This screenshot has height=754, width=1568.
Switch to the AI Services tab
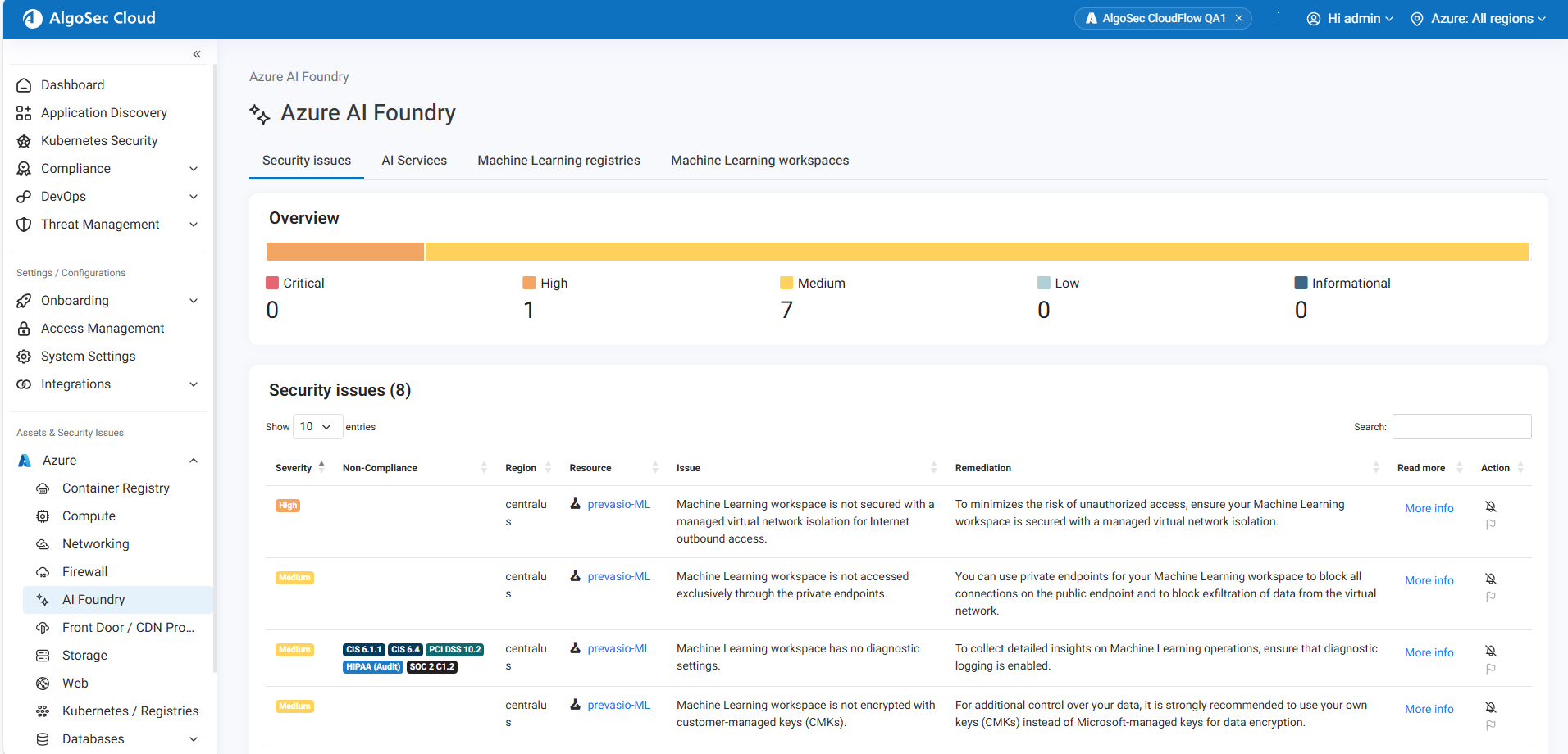pos(414,161)
